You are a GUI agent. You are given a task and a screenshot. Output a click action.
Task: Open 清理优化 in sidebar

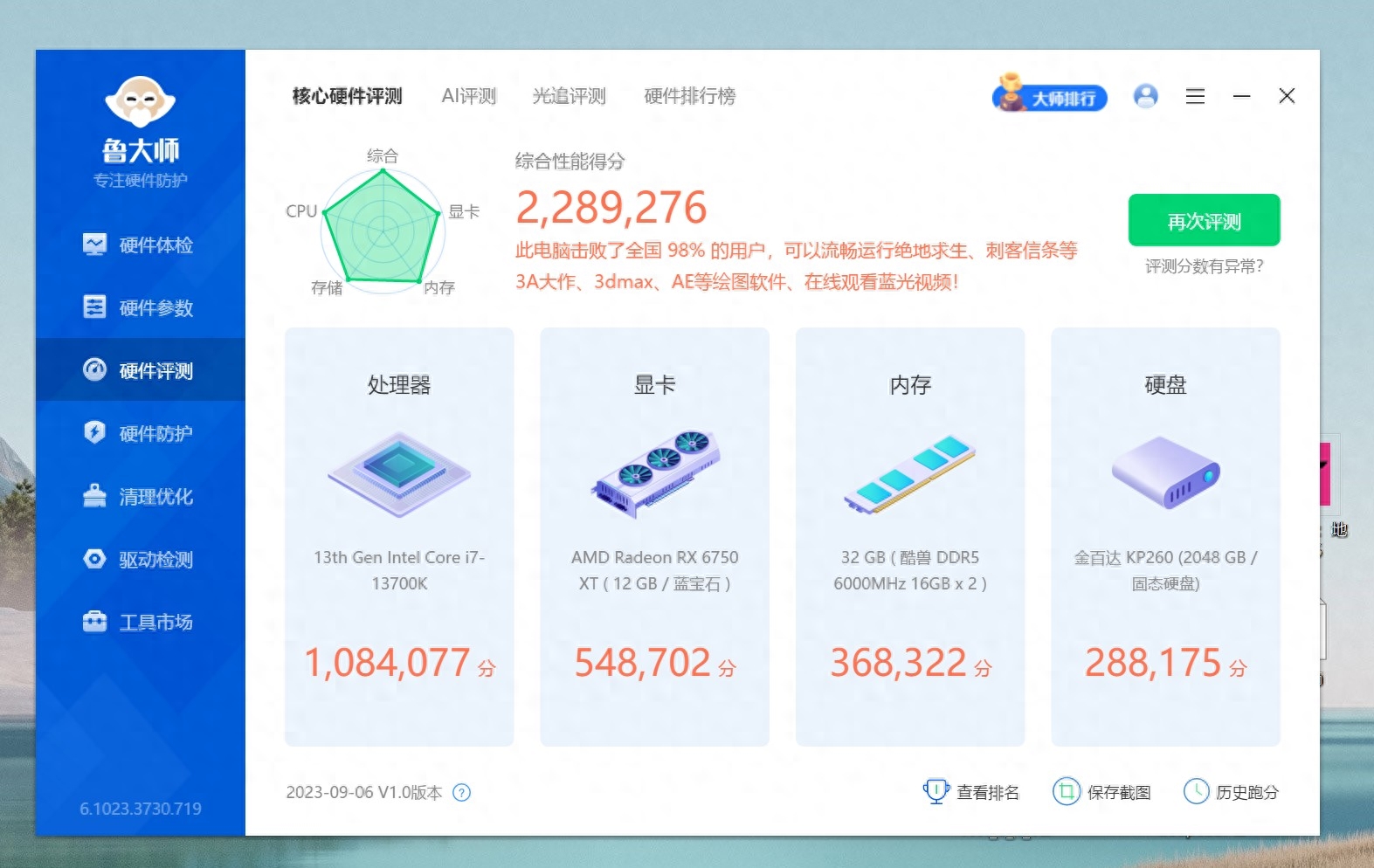click(x=140, y=496)
